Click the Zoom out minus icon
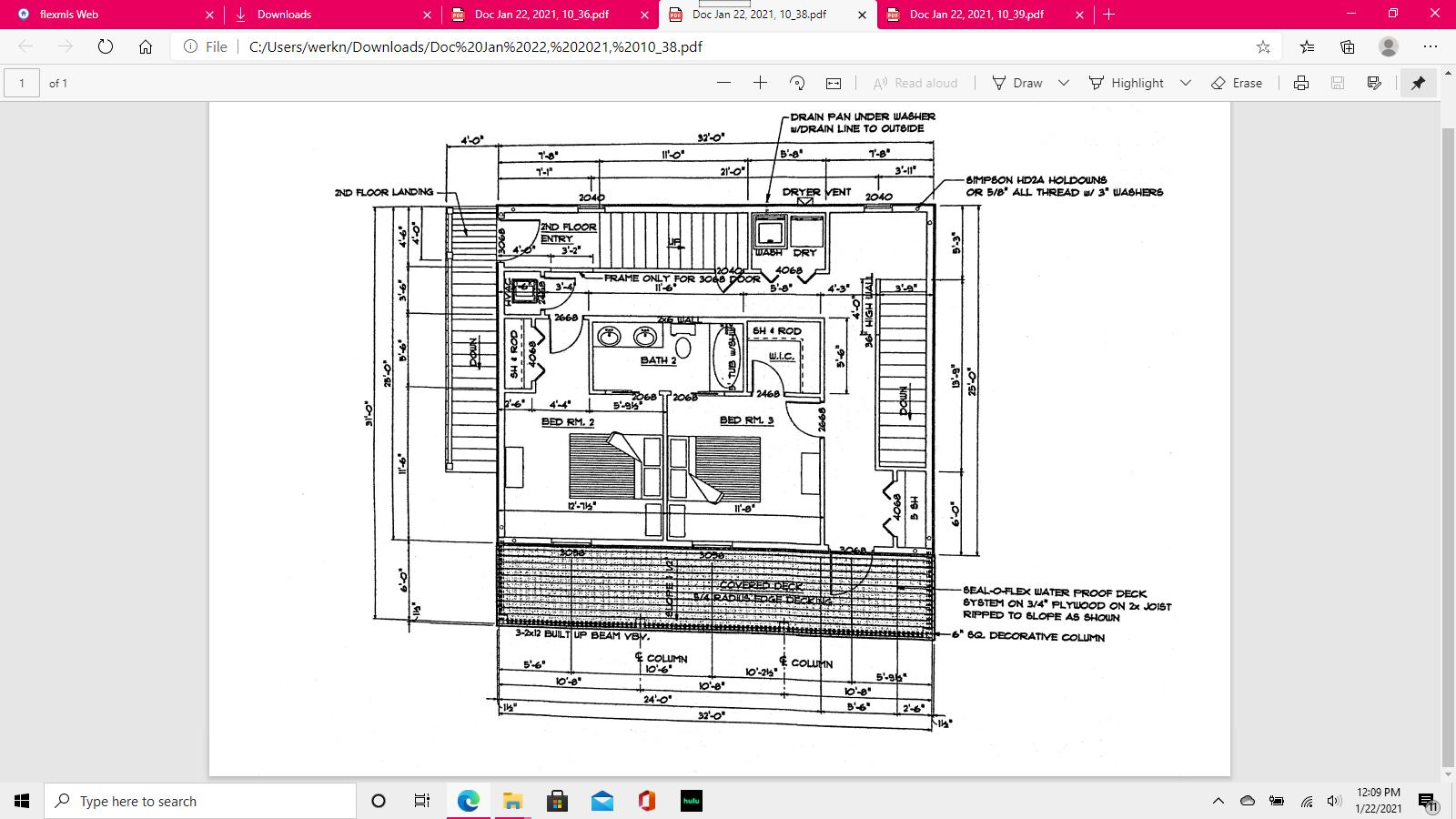The width and height of the screenshot is (1456, 819). click(723, 83)
